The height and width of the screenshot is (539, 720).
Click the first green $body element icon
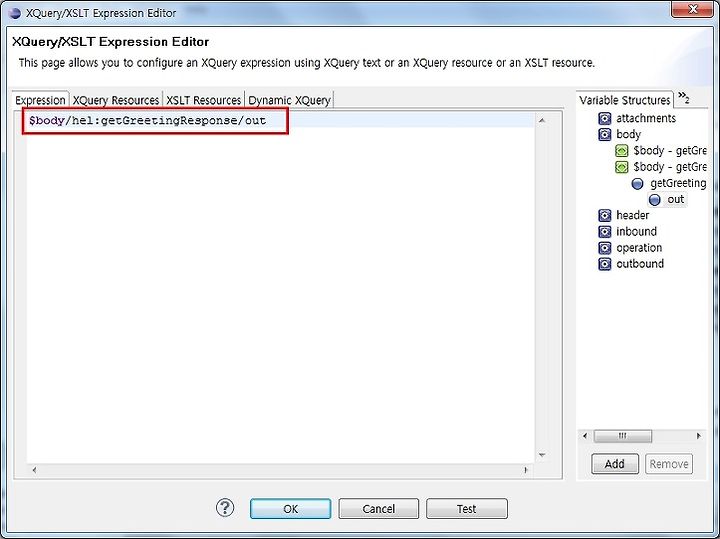click(621, 151)
